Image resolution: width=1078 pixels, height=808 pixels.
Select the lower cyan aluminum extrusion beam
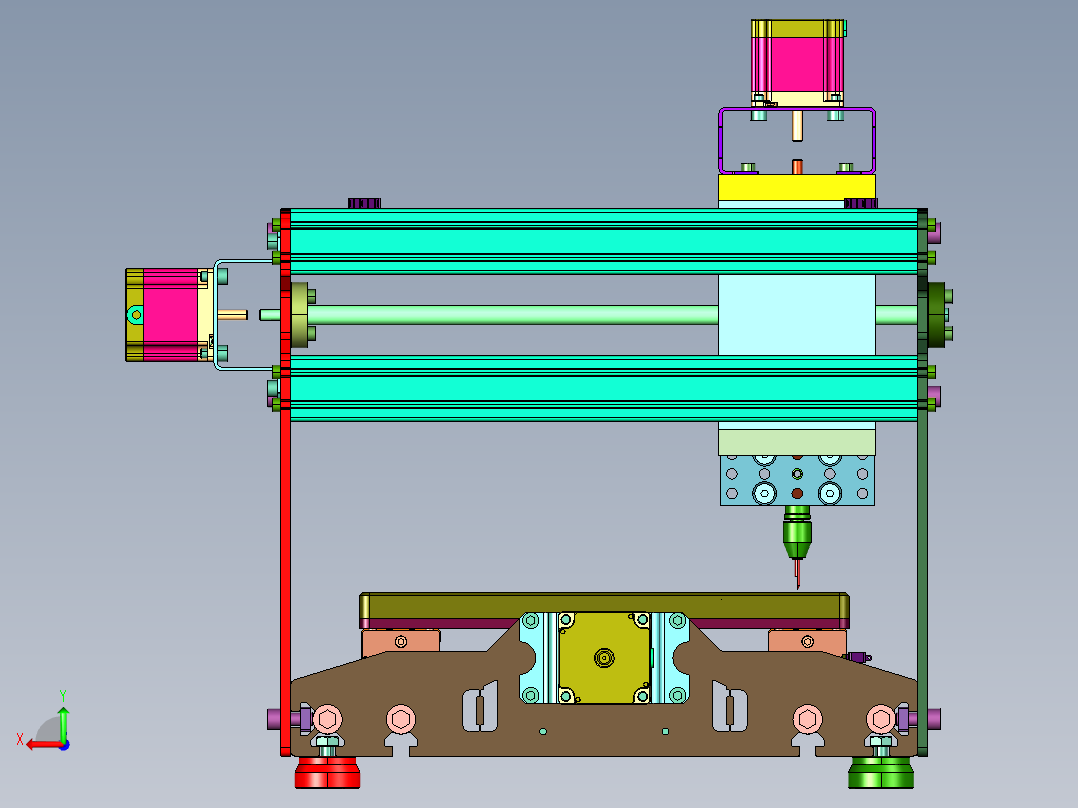tap(604, 389)
